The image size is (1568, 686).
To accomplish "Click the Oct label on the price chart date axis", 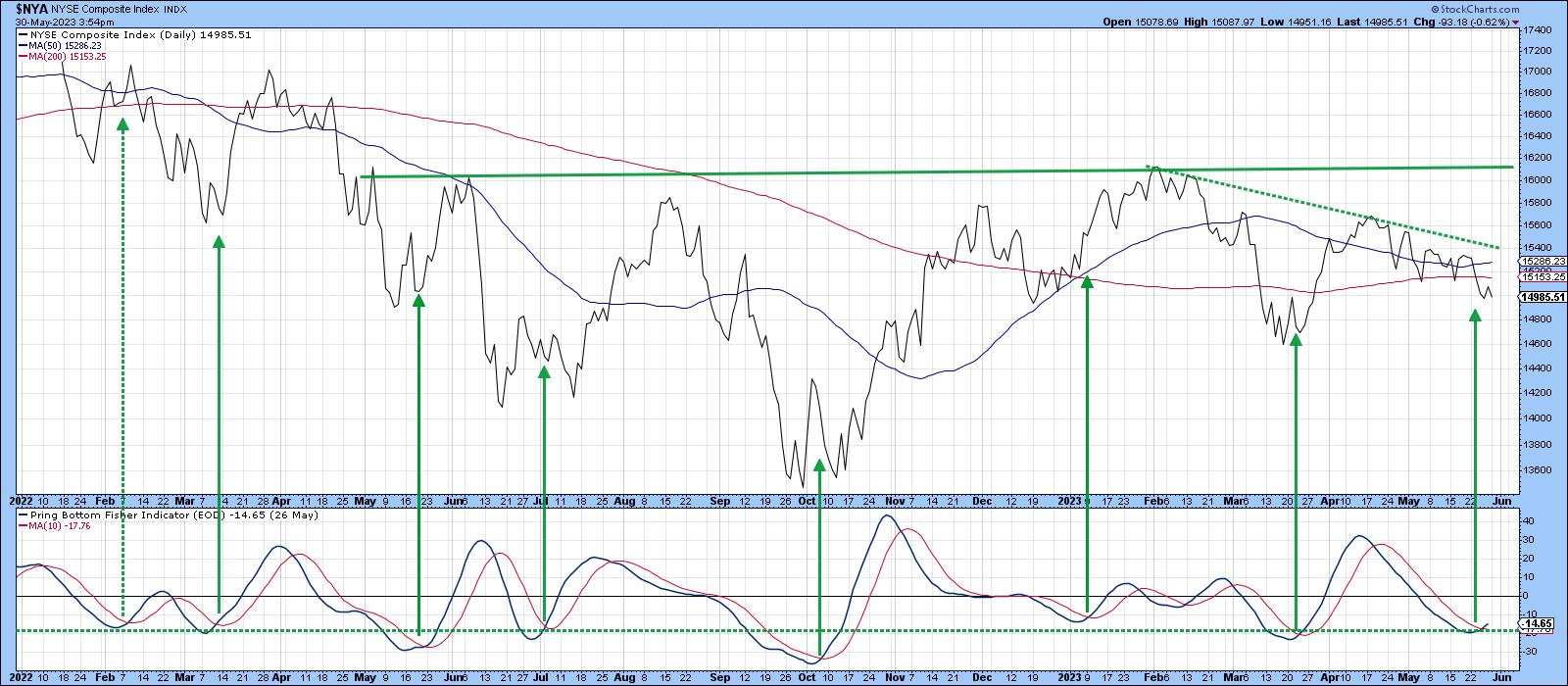I will (x=807, y=500).
